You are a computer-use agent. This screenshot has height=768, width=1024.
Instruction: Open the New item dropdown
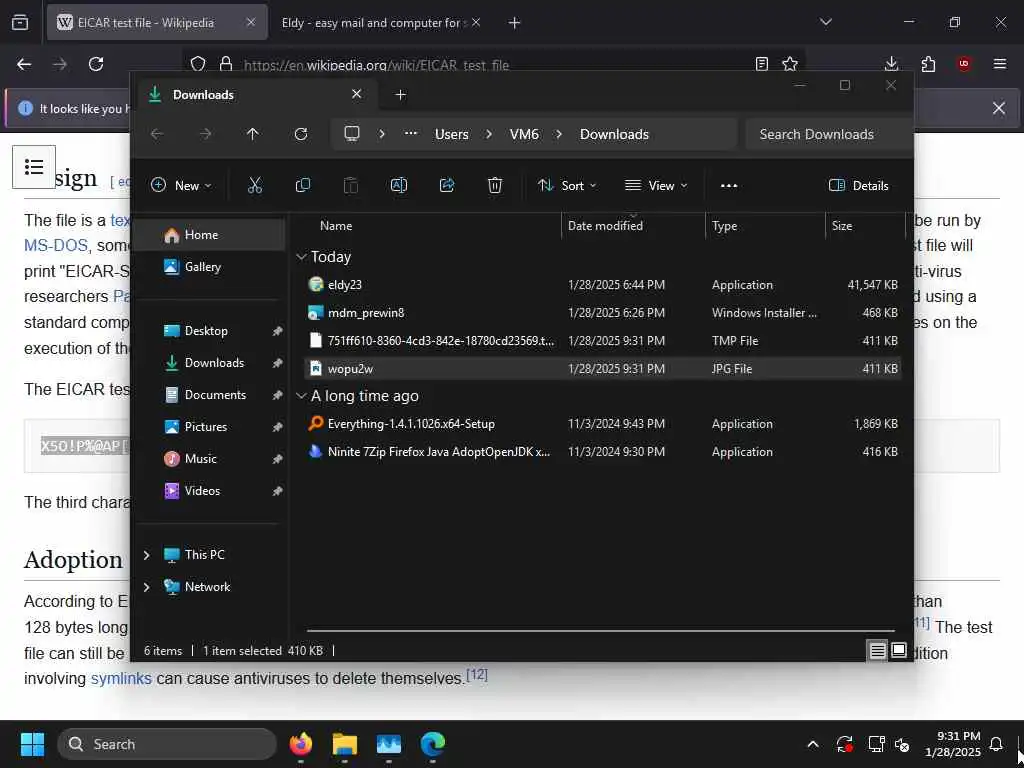181,185
